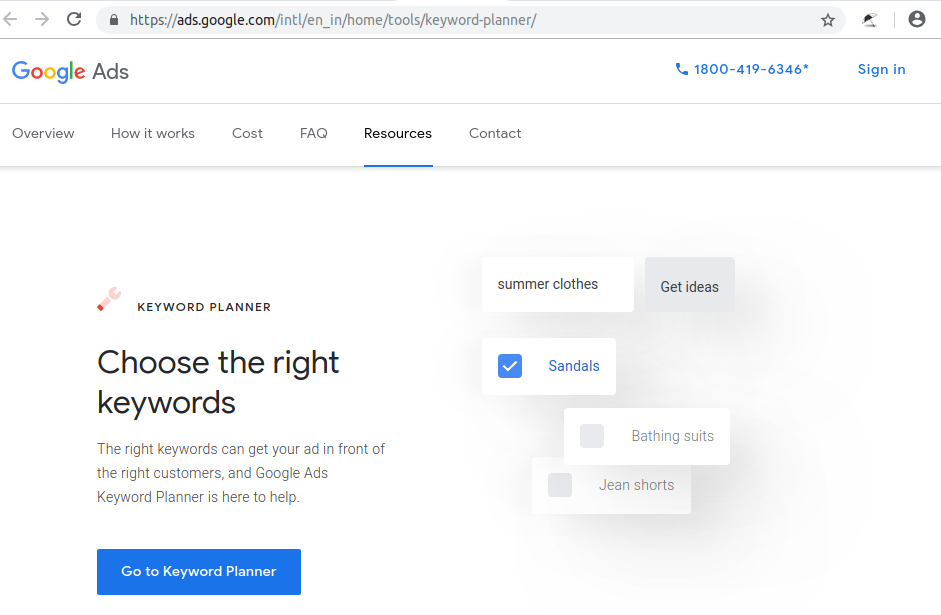Click the phone icon beside the helpline number

point(680,69)
